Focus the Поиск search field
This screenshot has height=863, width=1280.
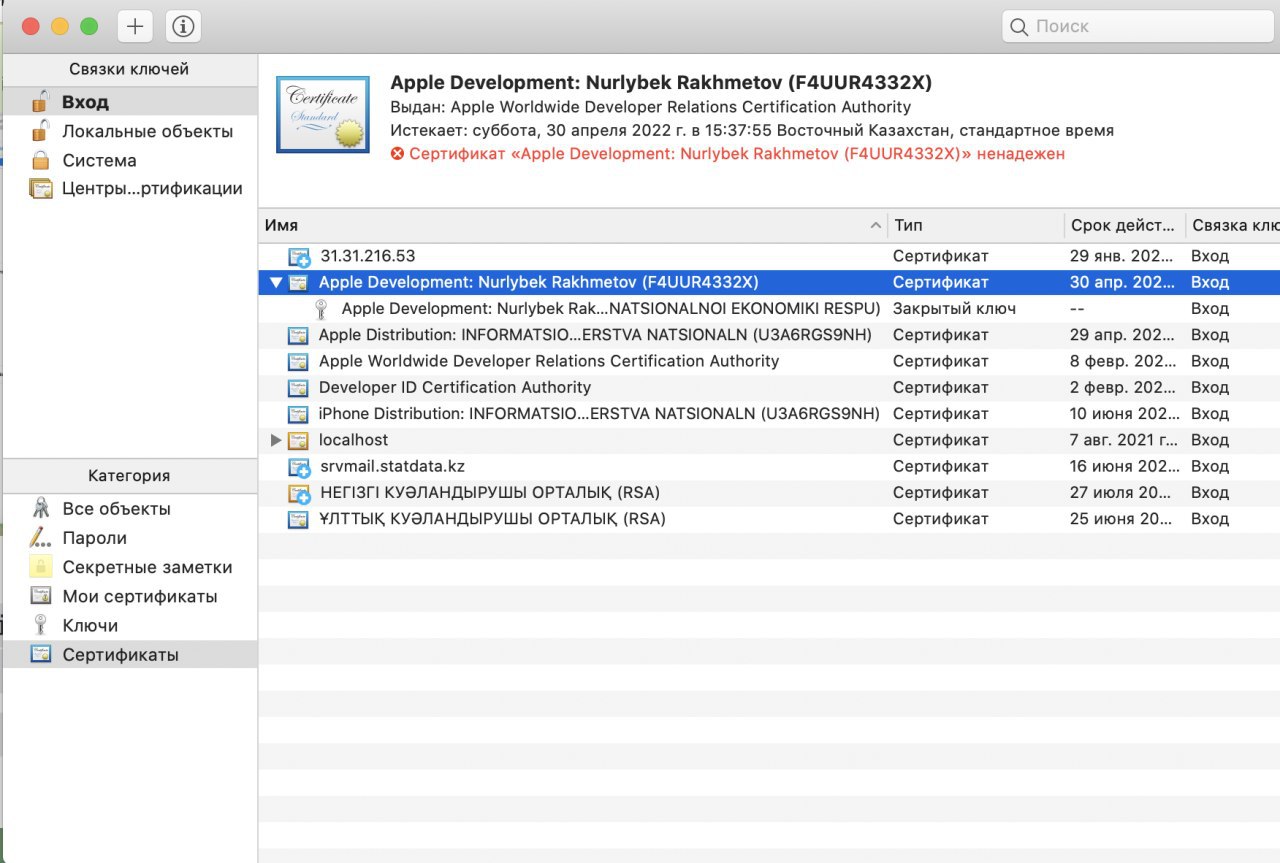1136,27
